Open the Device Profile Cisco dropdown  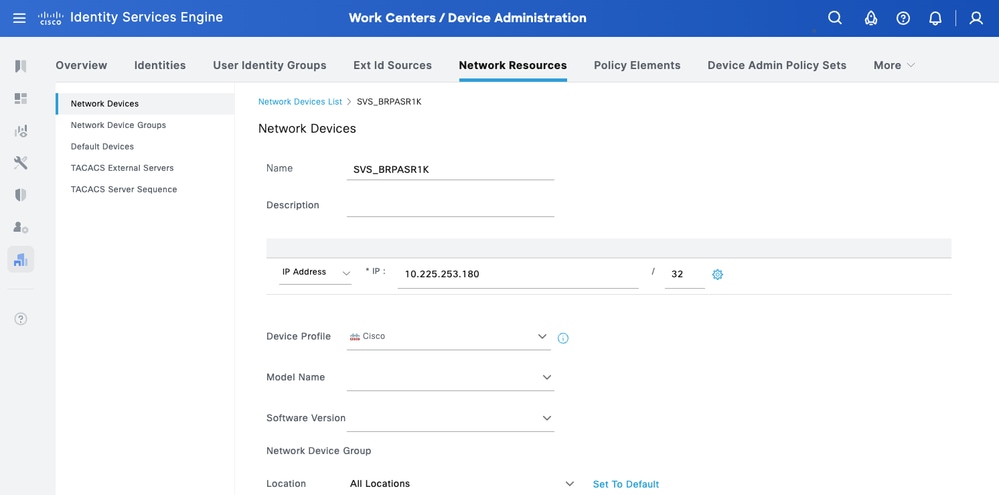pos(449,337)
